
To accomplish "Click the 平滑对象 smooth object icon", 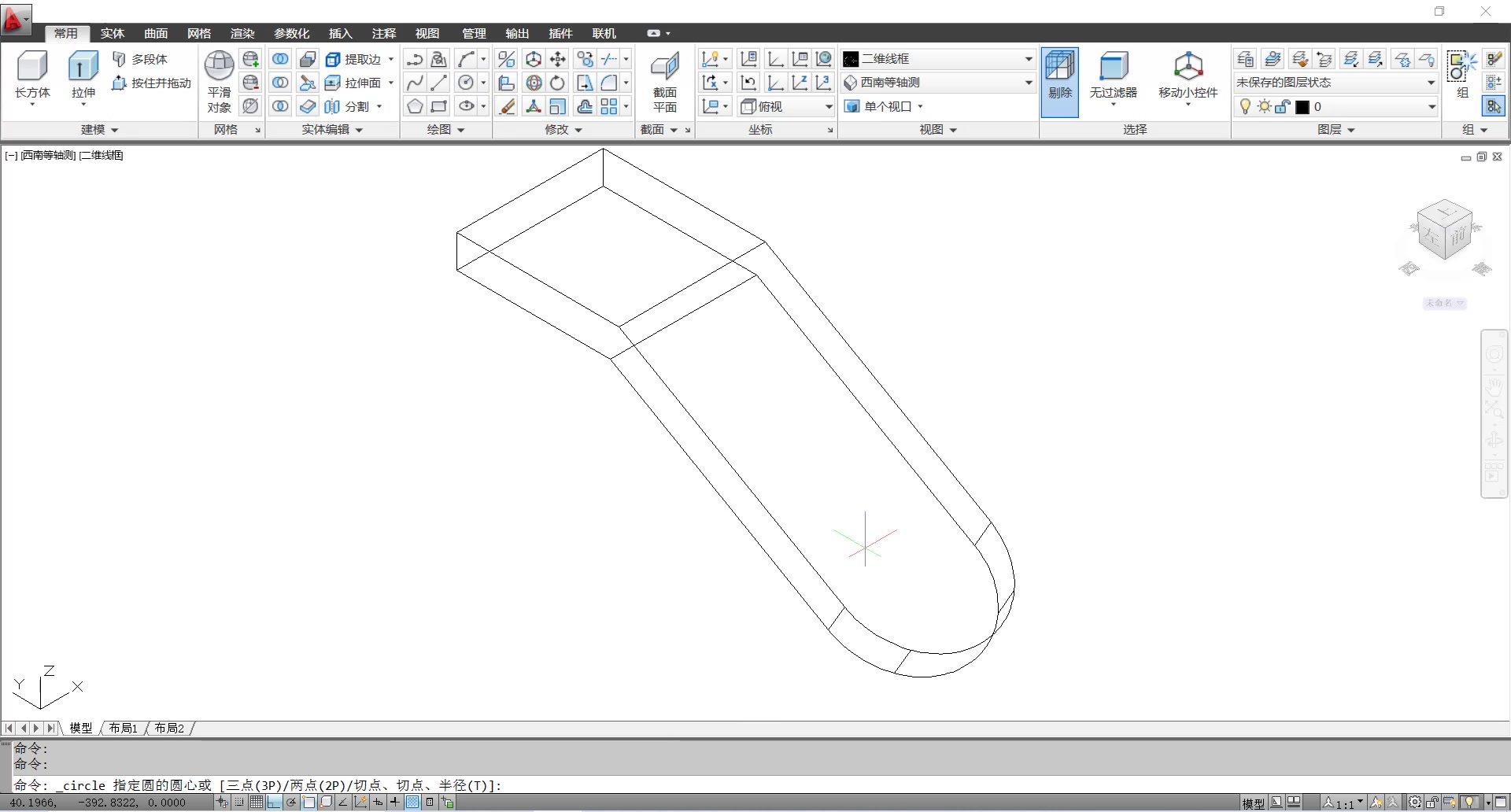I will pos(219,66).
